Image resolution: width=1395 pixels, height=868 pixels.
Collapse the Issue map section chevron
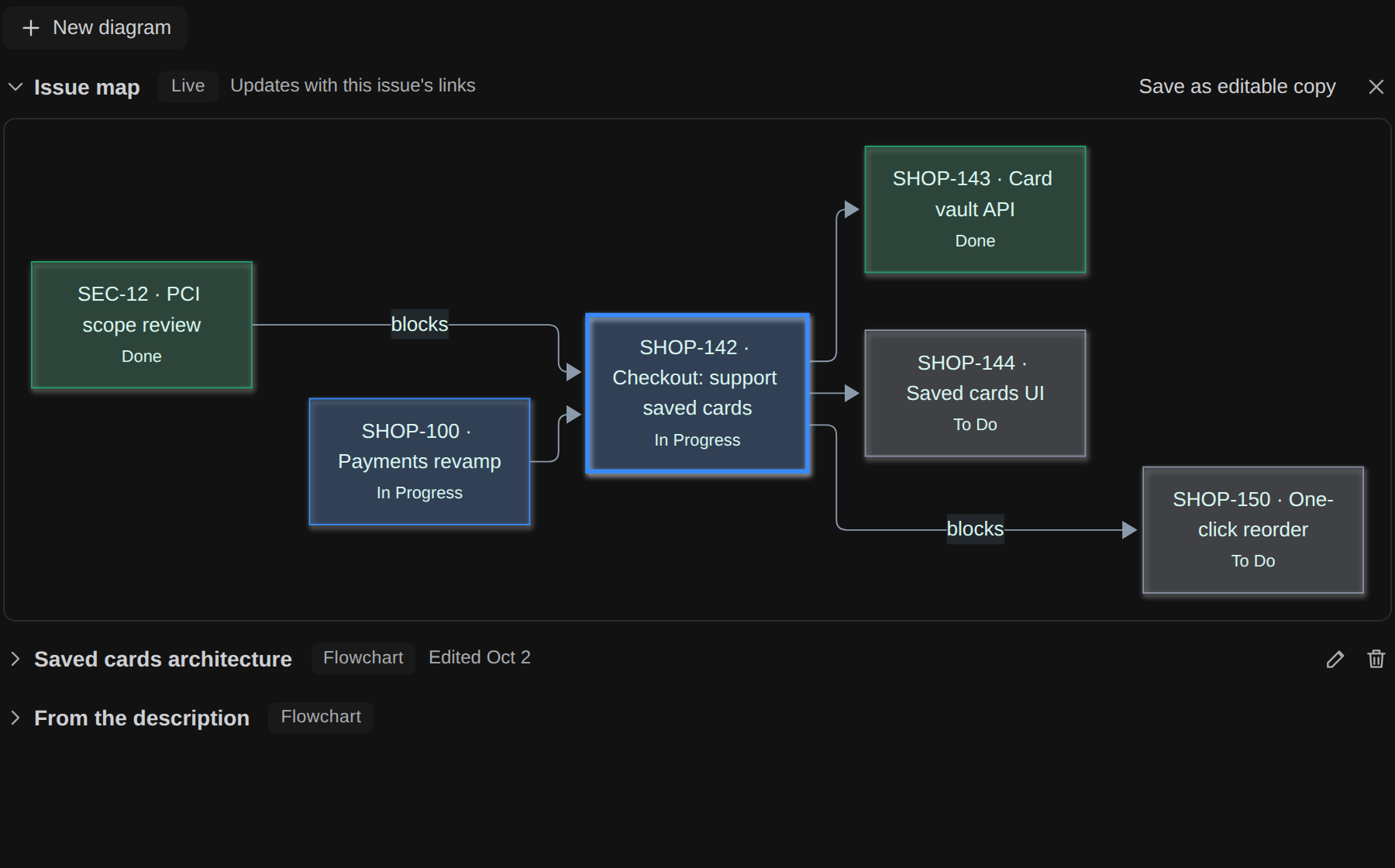click(x=15, y=87)
